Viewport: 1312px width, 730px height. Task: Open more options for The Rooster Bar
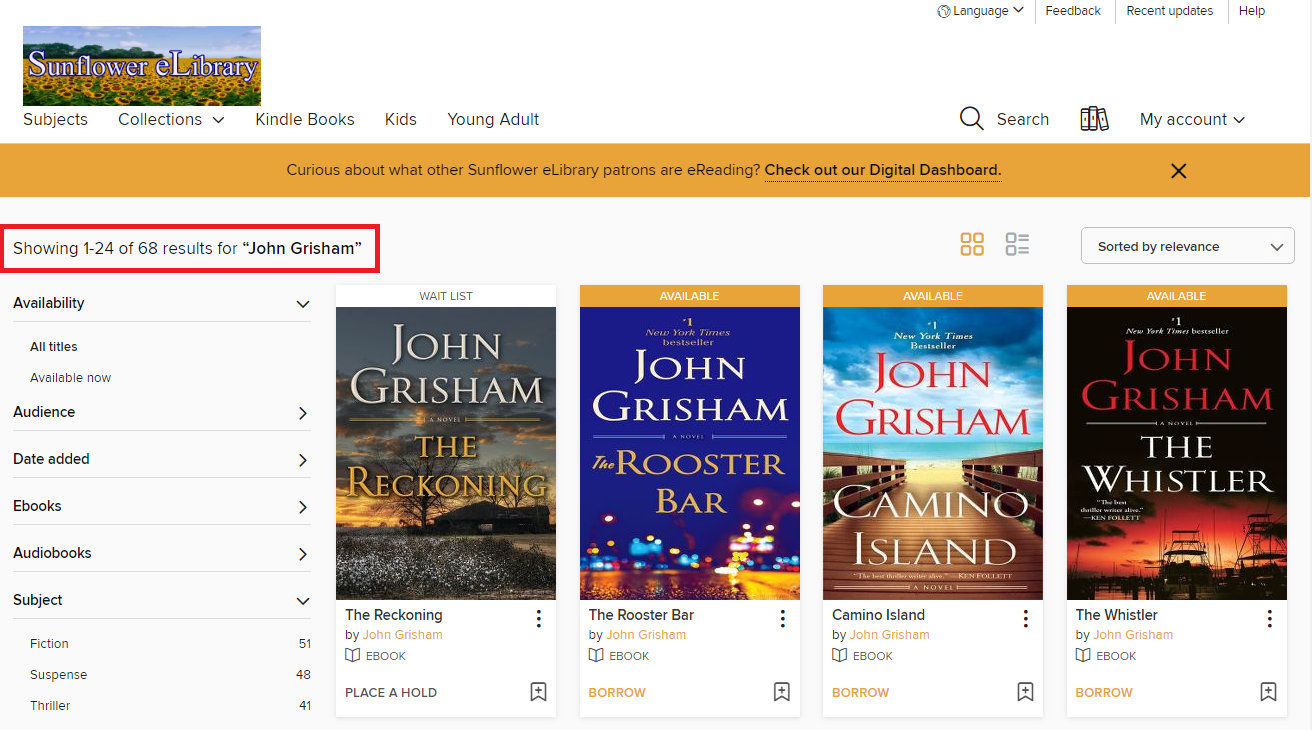tap(782, 619)
